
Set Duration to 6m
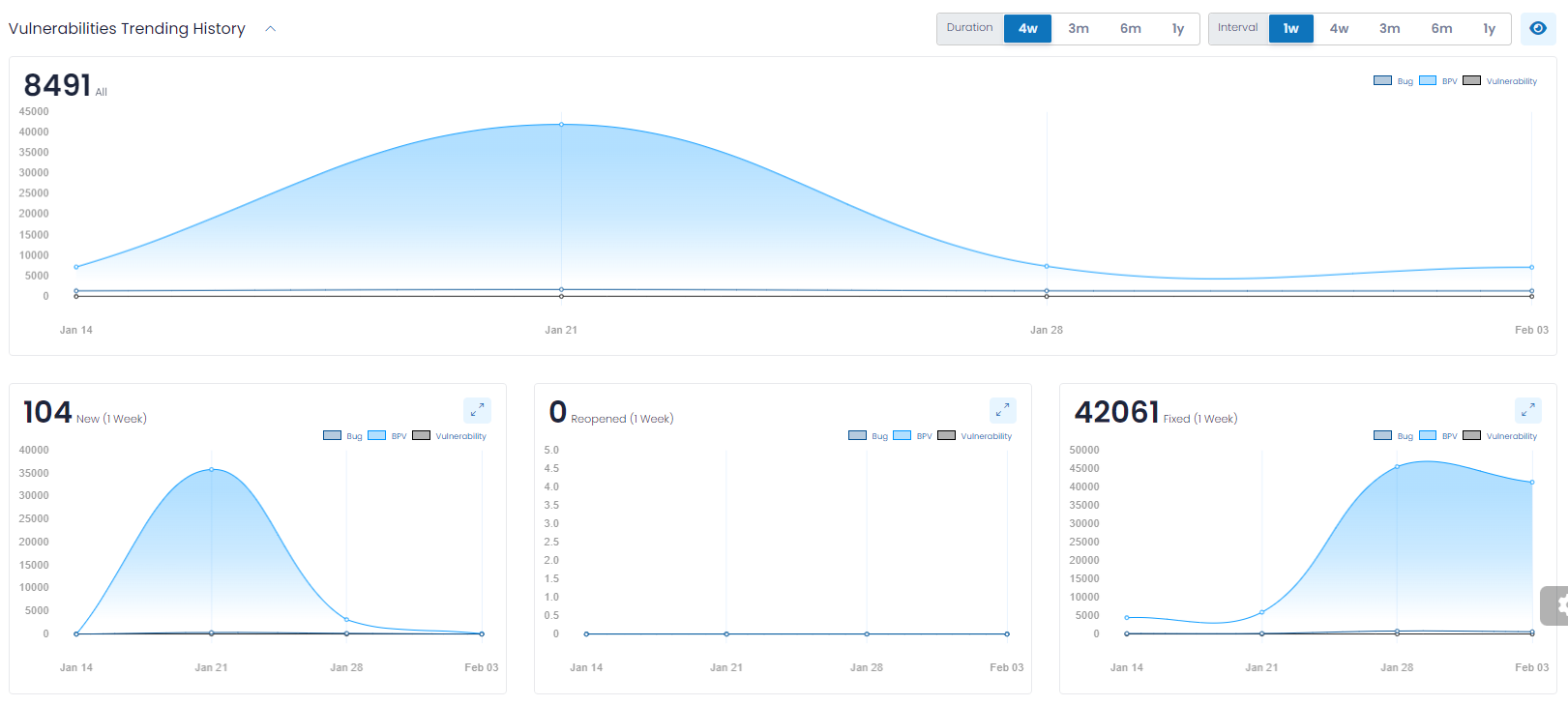[1130, 28]
